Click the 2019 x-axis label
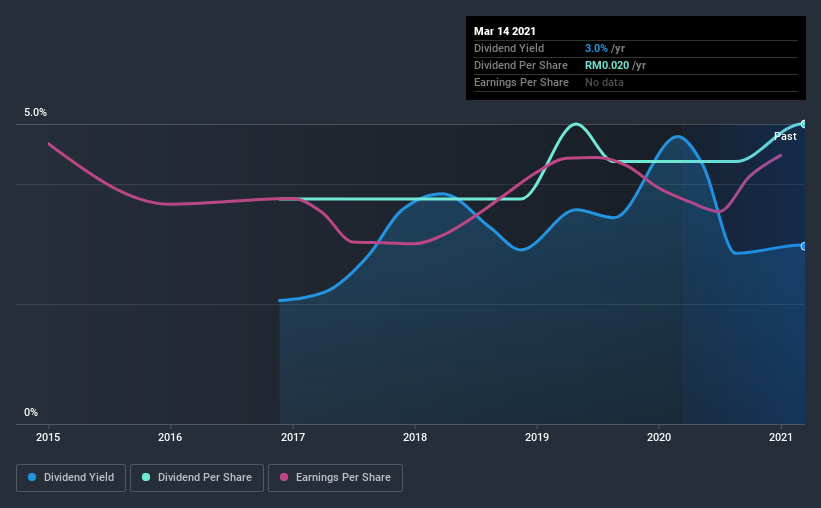The height and width of the screenshot is (508, 821). (537, 437)
